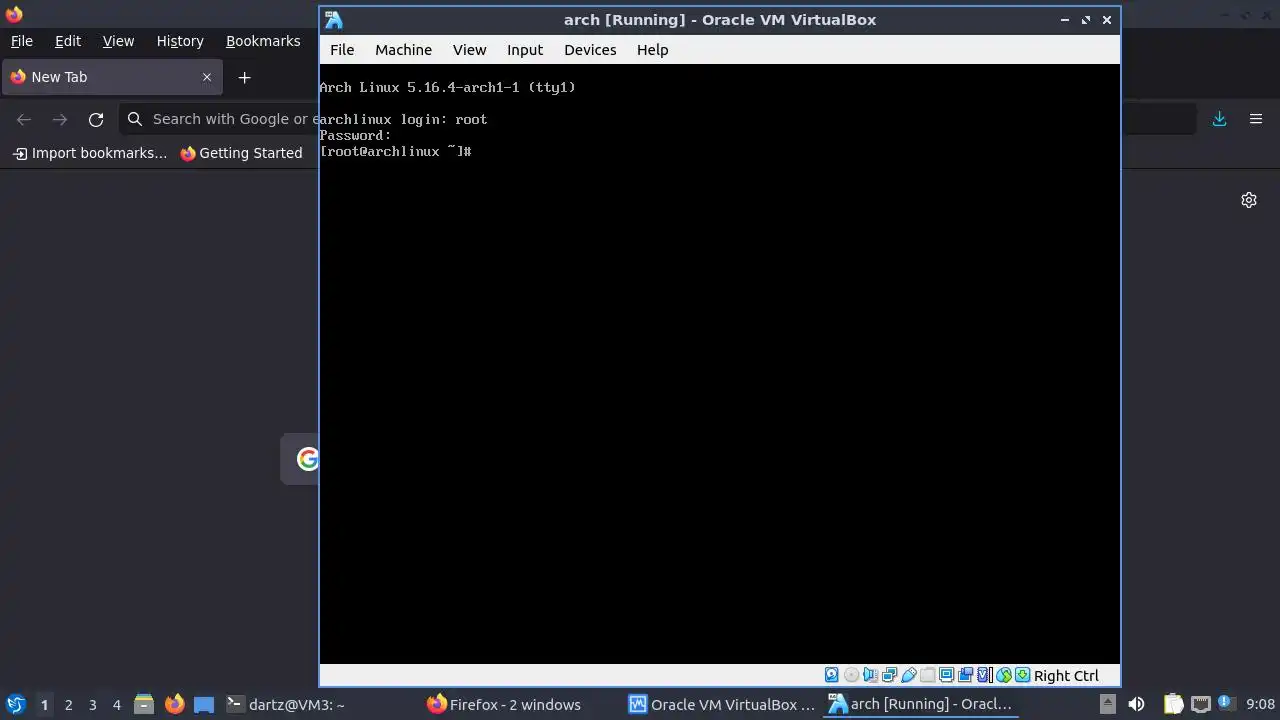Close the New Tab tab in Firefox
1280x720 pixels.
pyautogui.click(x=207, y=77)
